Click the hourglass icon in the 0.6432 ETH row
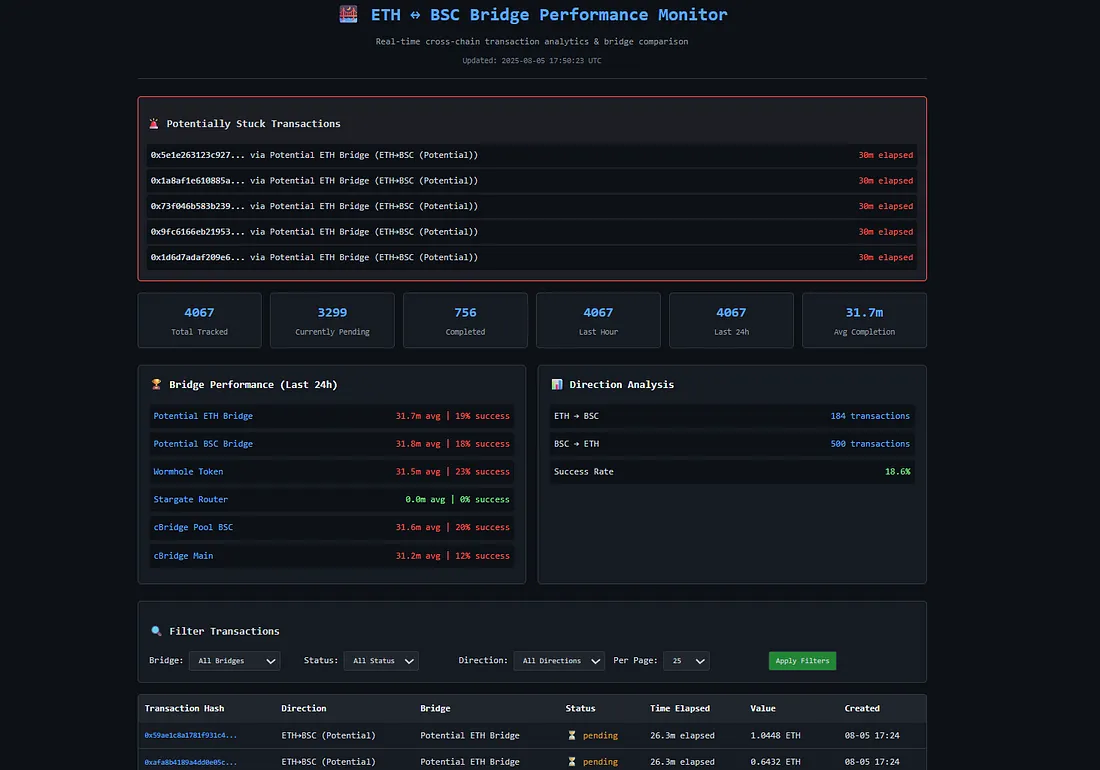Image resolution: width=1100 pixels, height=770 pixels. (x=572, y=762)
